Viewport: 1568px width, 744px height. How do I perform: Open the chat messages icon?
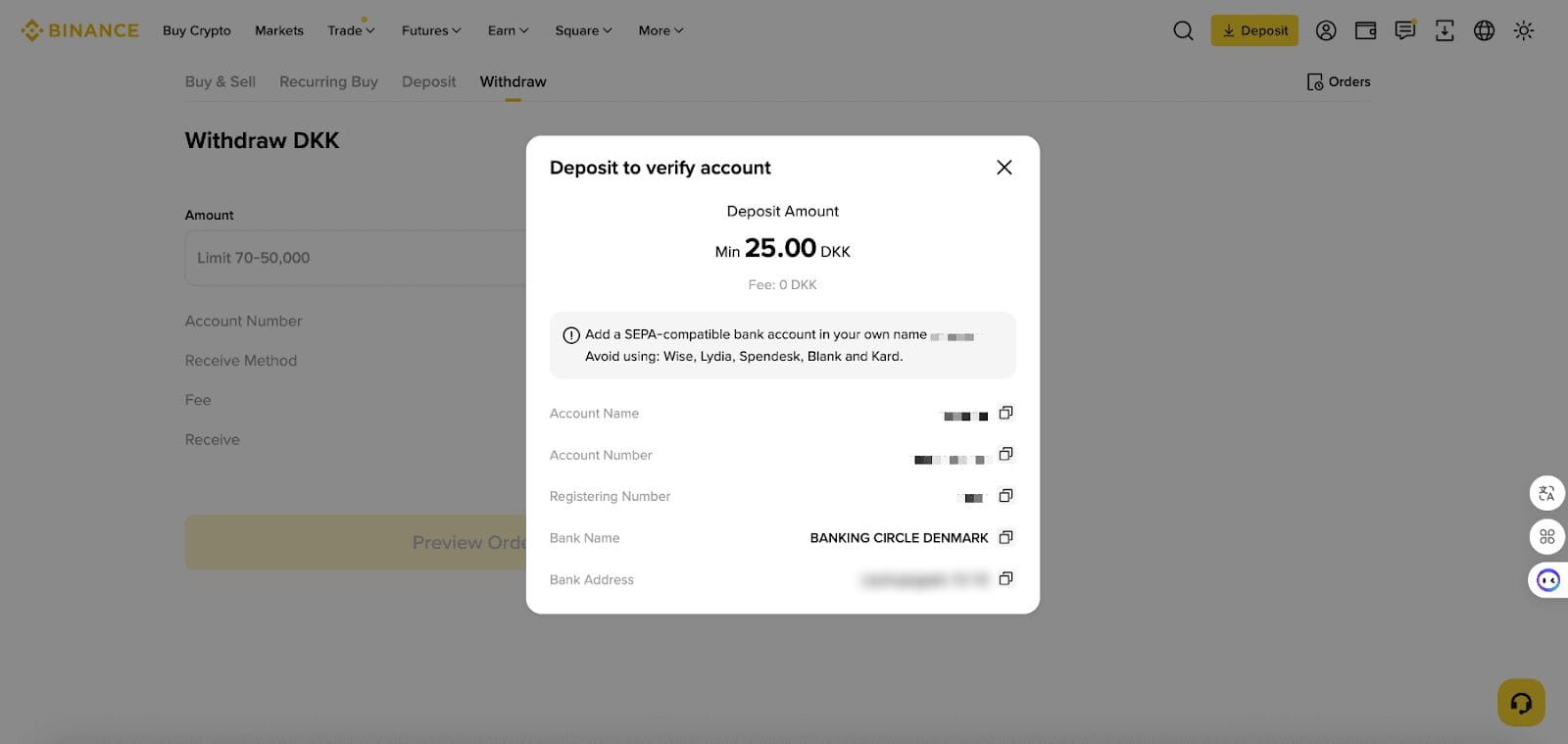(1405, 30)
